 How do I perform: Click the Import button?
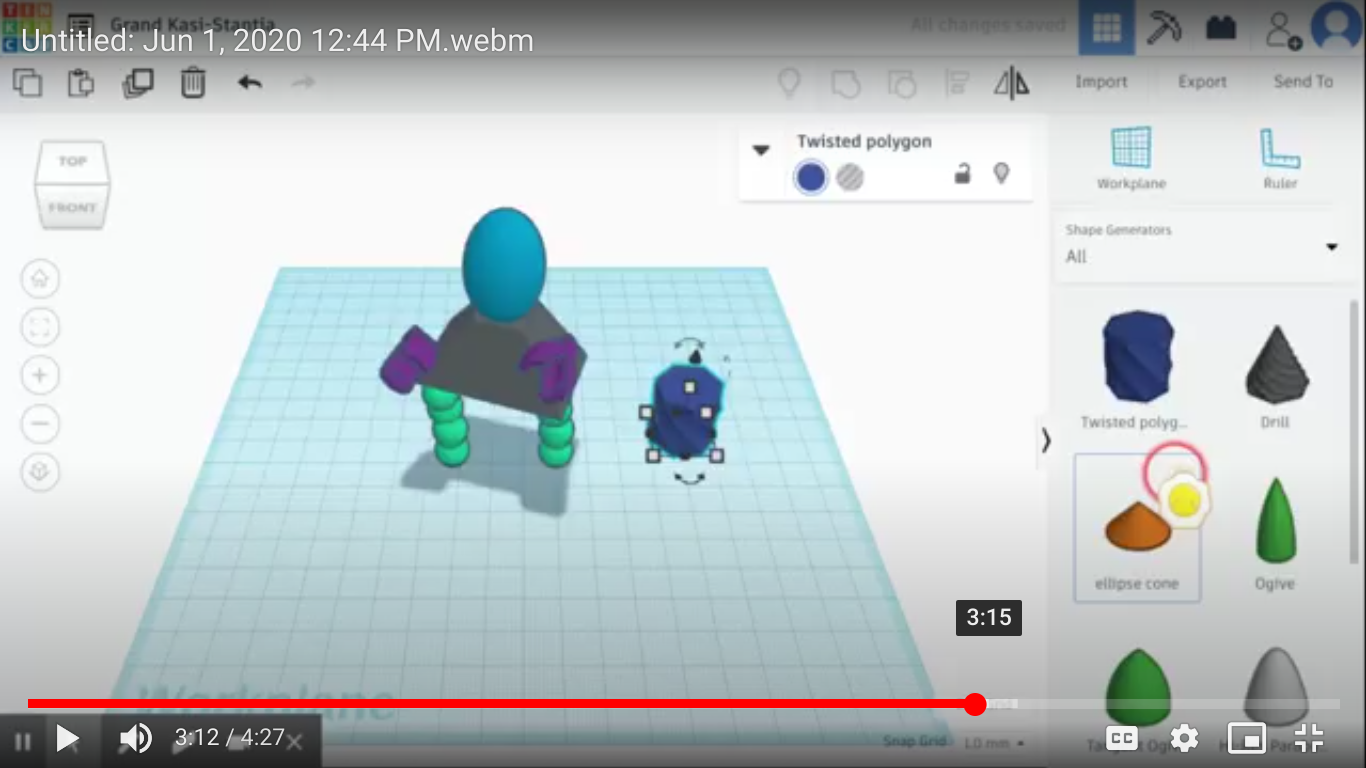pos(1101,82)
